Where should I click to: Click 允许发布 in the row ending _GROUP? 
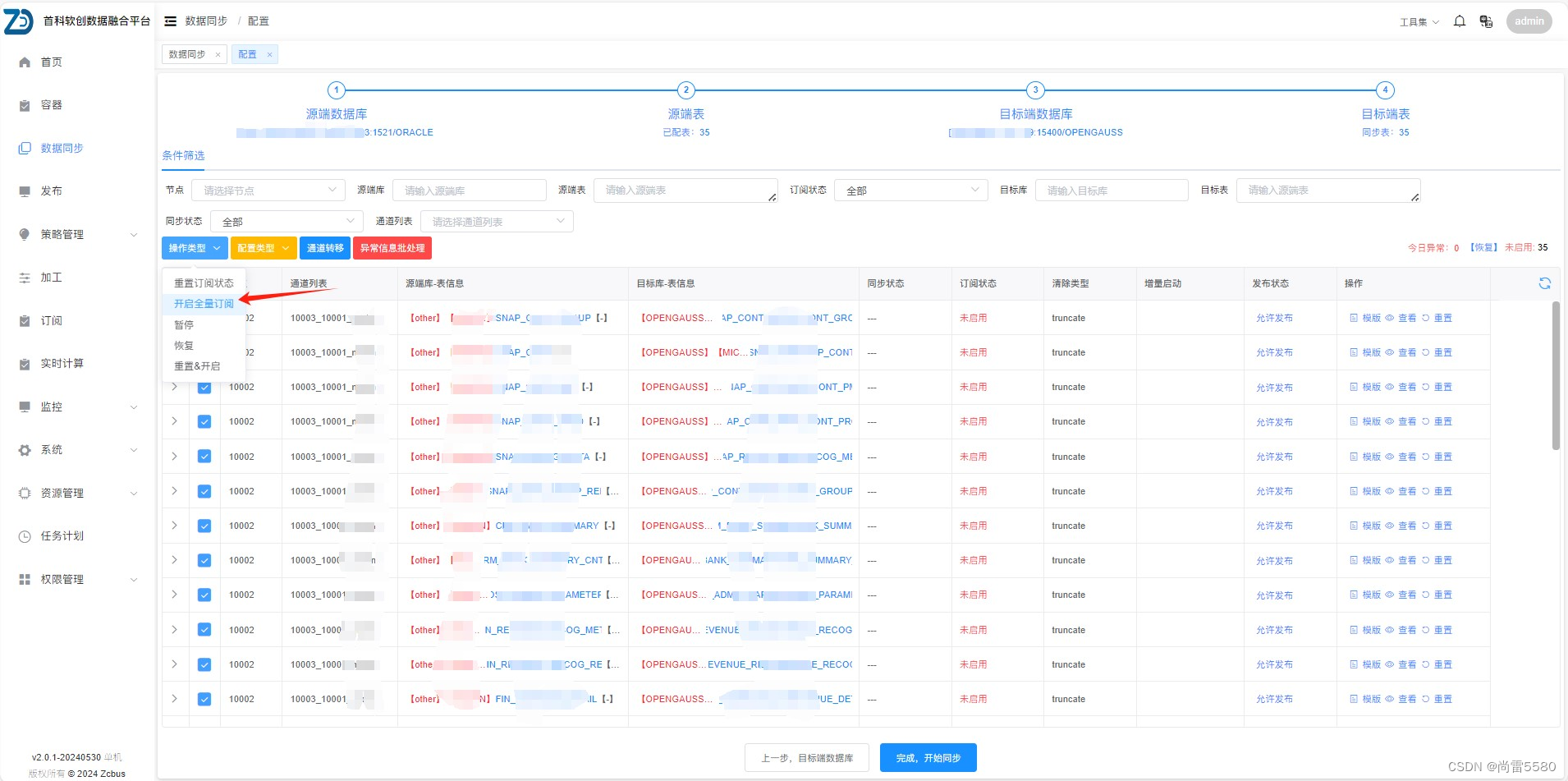point(1274,492)
